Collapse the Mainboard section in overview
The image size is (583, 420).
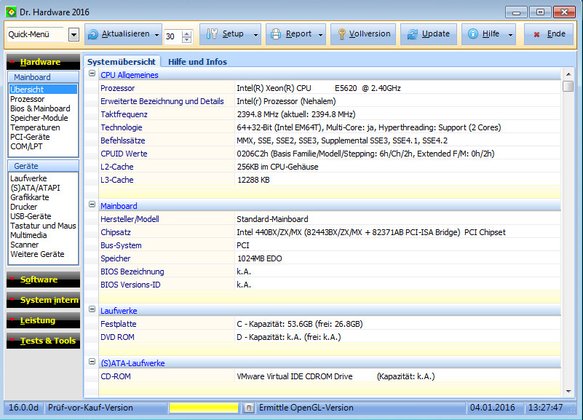pos(92,204)
